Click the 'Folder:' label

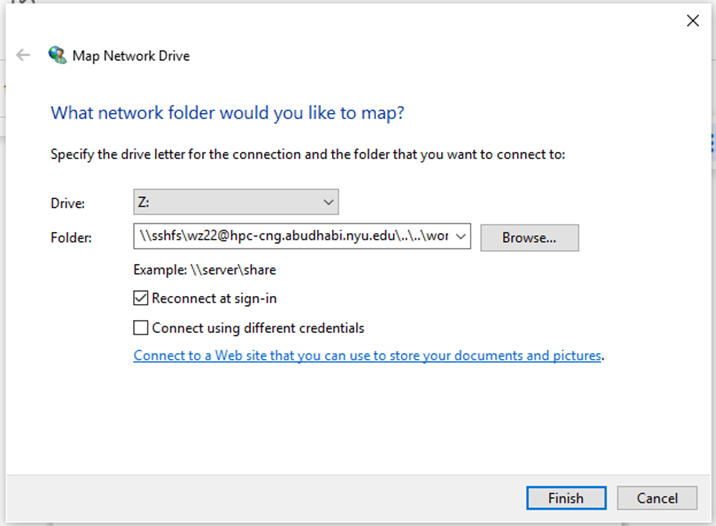(x=71, y=238)
